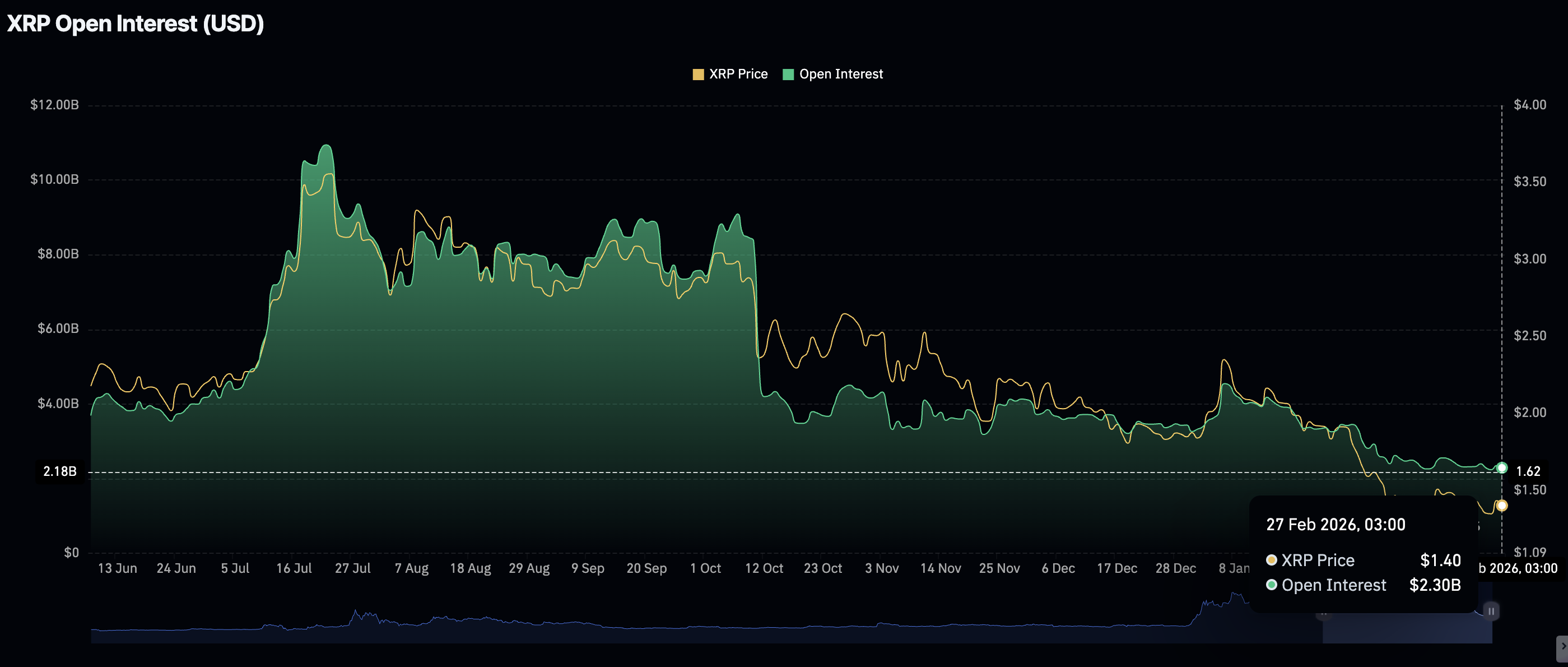
Task: Click the green Open Interest crosshair marker
Action: (1502, 468)
